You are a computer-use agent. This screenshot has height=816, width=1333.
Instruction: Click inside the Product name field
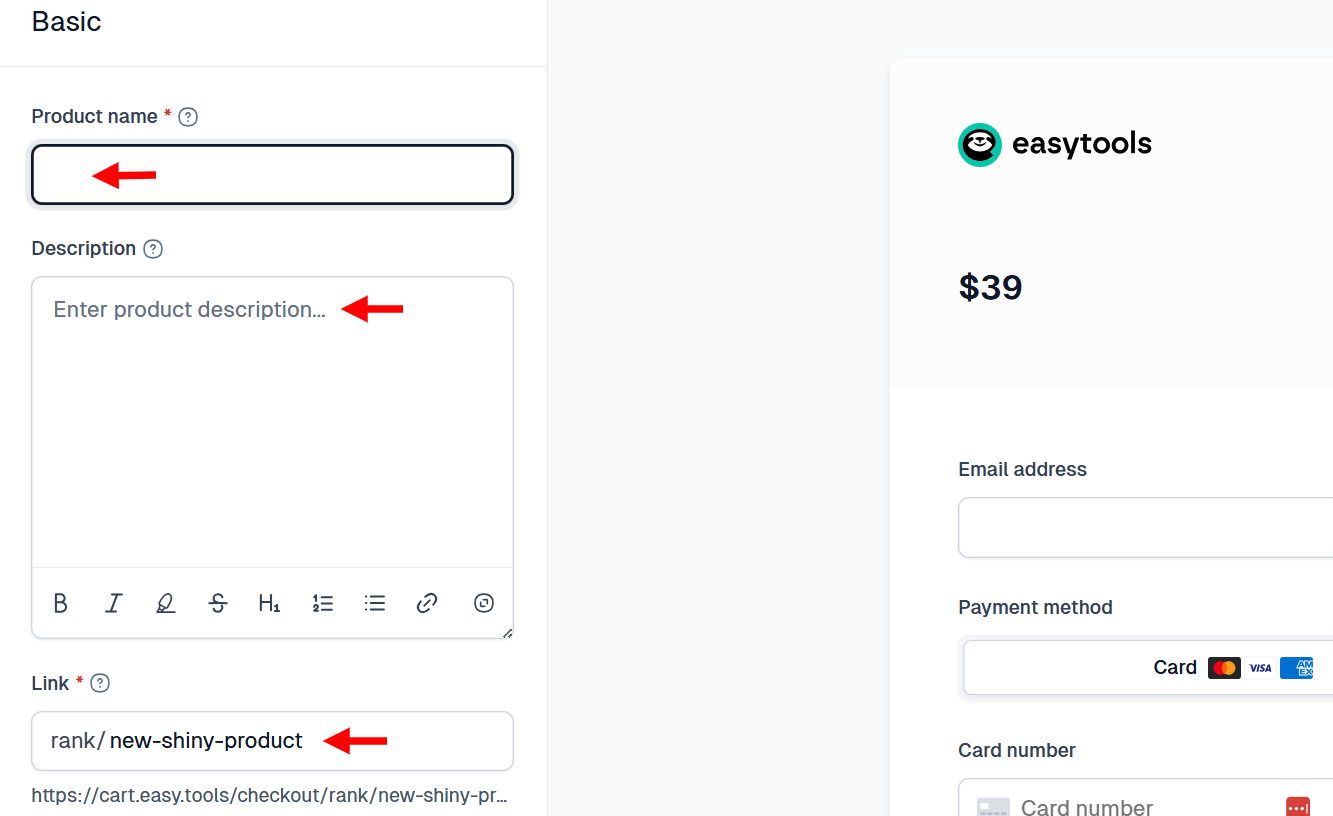272,174
